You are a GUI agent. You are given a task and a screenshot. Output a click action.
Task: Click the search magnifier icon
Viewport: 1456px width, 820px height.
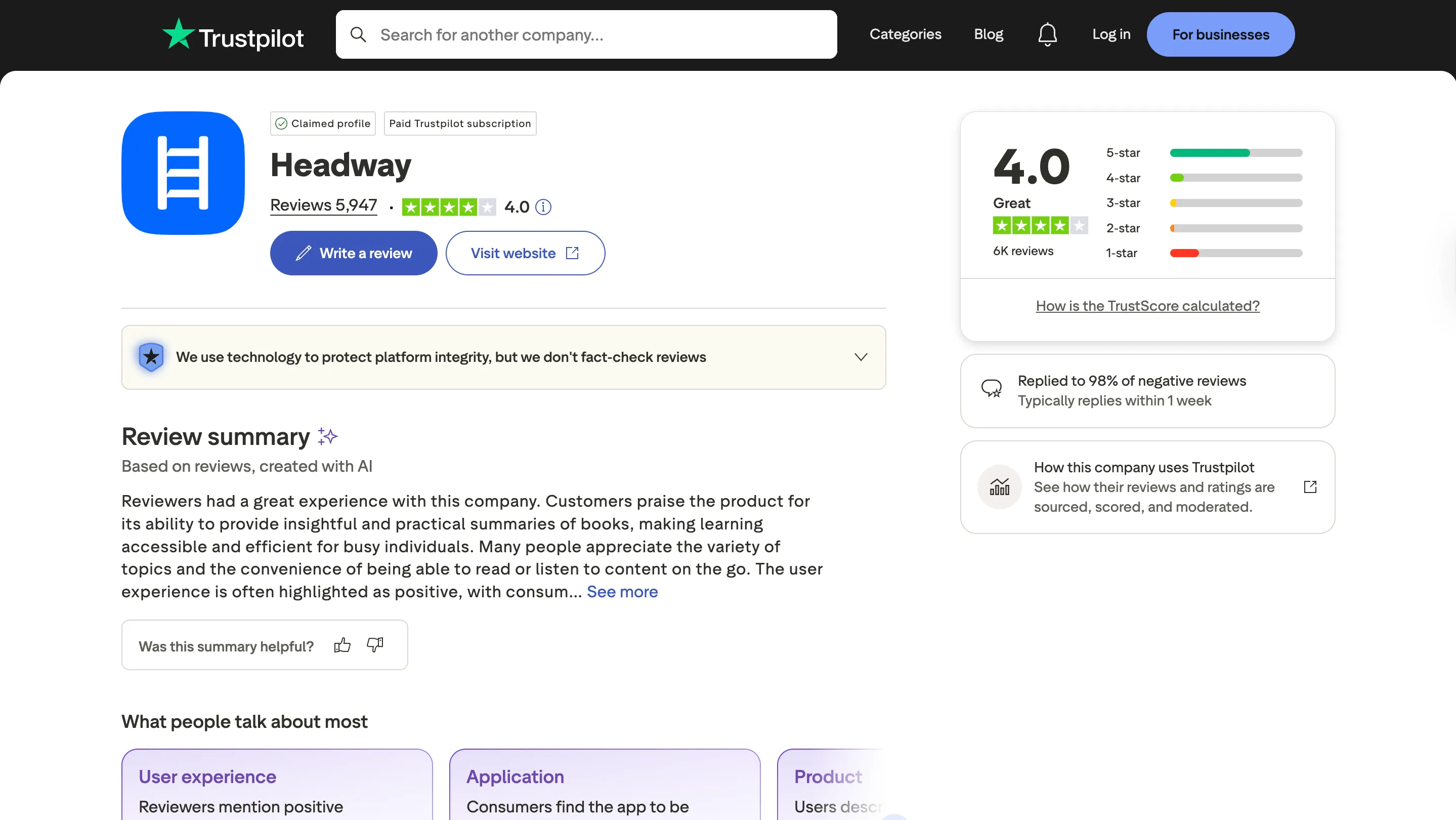[358, 34]
